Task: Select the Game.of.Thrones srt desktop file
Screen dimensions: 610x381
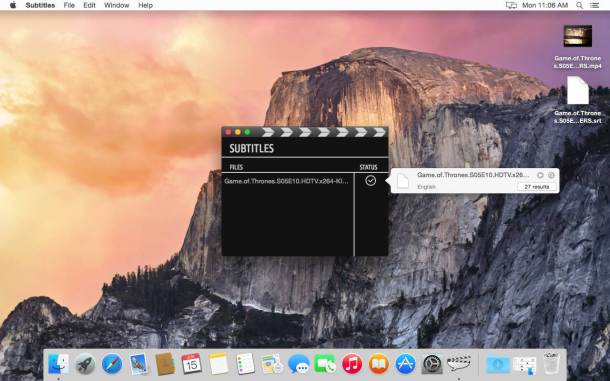Action: [578, 100]
